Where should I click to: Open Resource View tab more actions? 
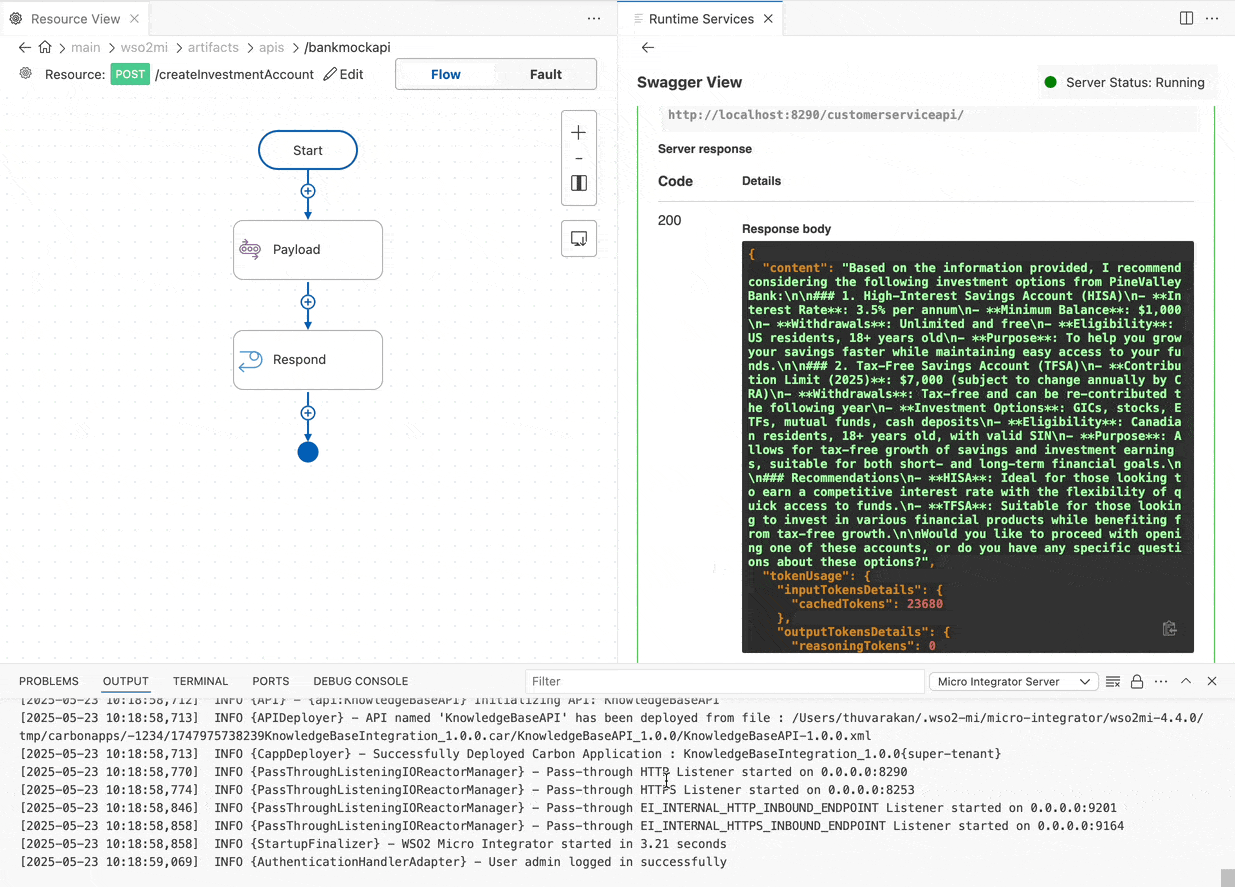pyautogui.click(x=594, y=19)
